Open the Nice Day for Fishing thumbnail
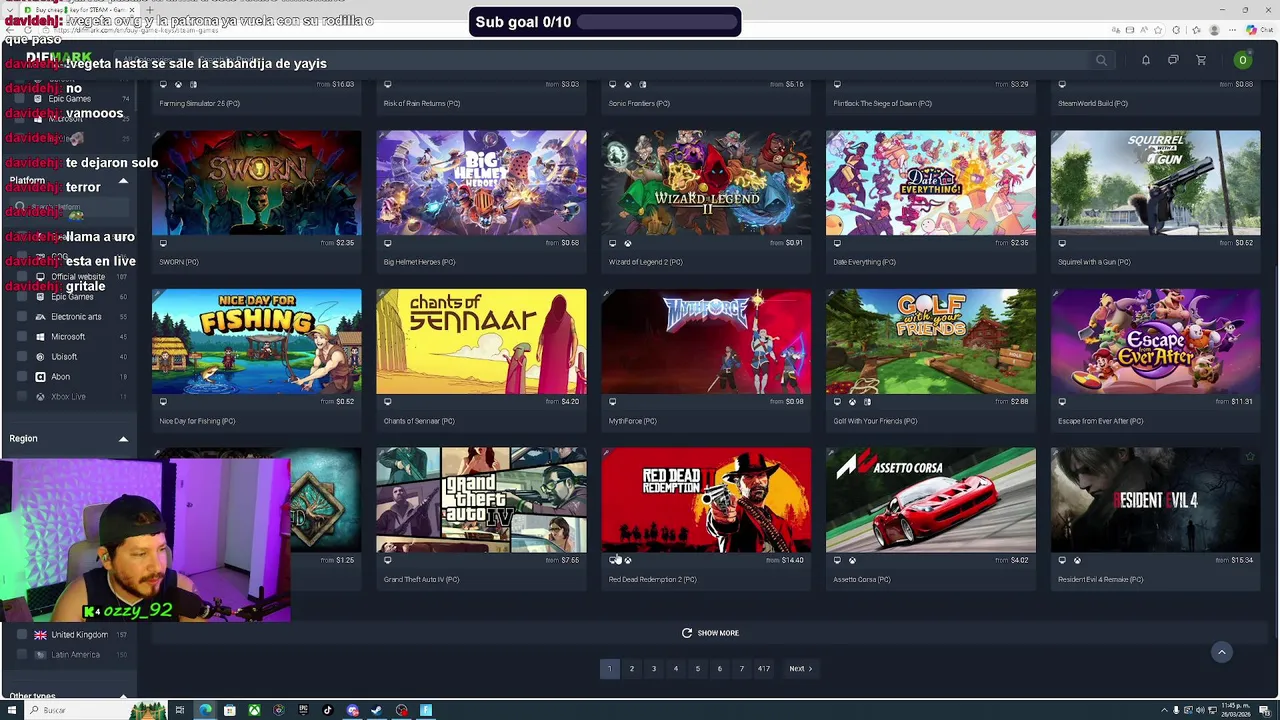This screenshot has height=720, width=1280. pos(256,342)
